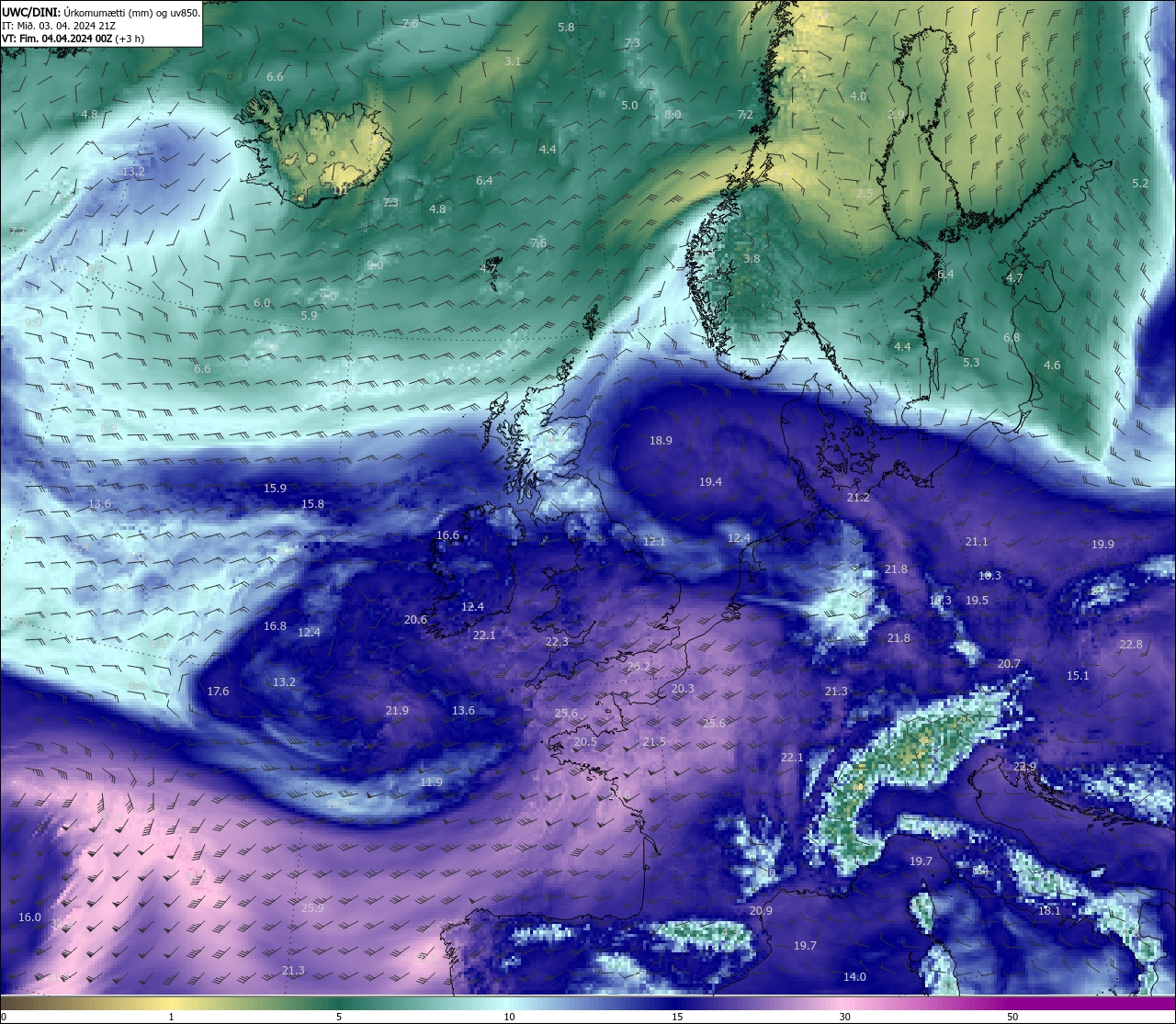Click the 'UWC/DINI: Úrkomumætti (mm) og uv850.' title text
The image size is (1176, 1024).
click(x=100, y=12)
